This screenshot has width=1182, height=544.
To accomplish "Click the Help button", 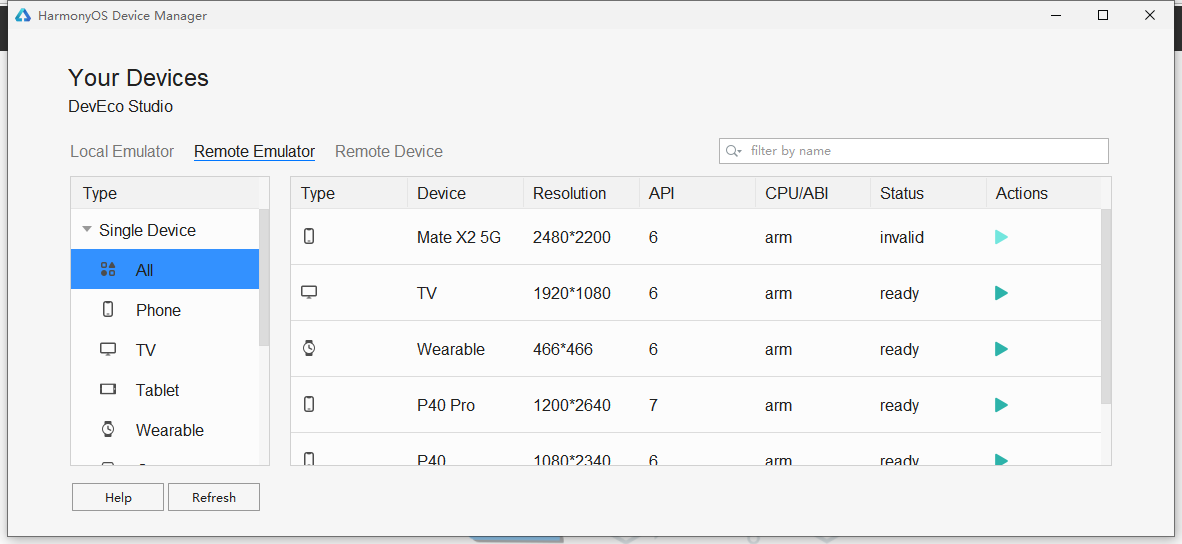I will pos(118,497).
